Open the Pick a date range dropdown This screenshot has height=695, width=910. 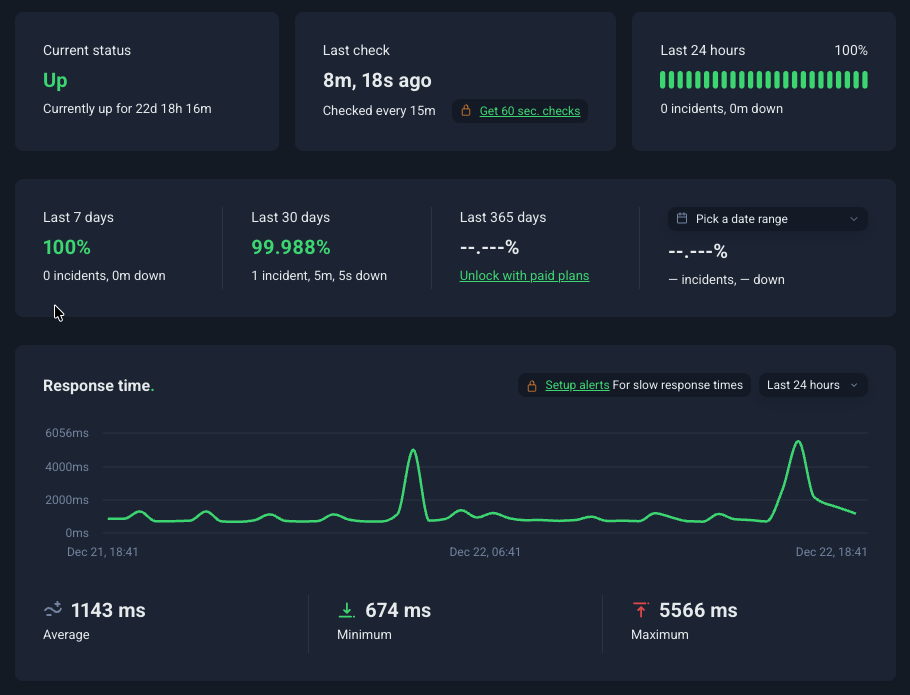[x=766, y=218]
